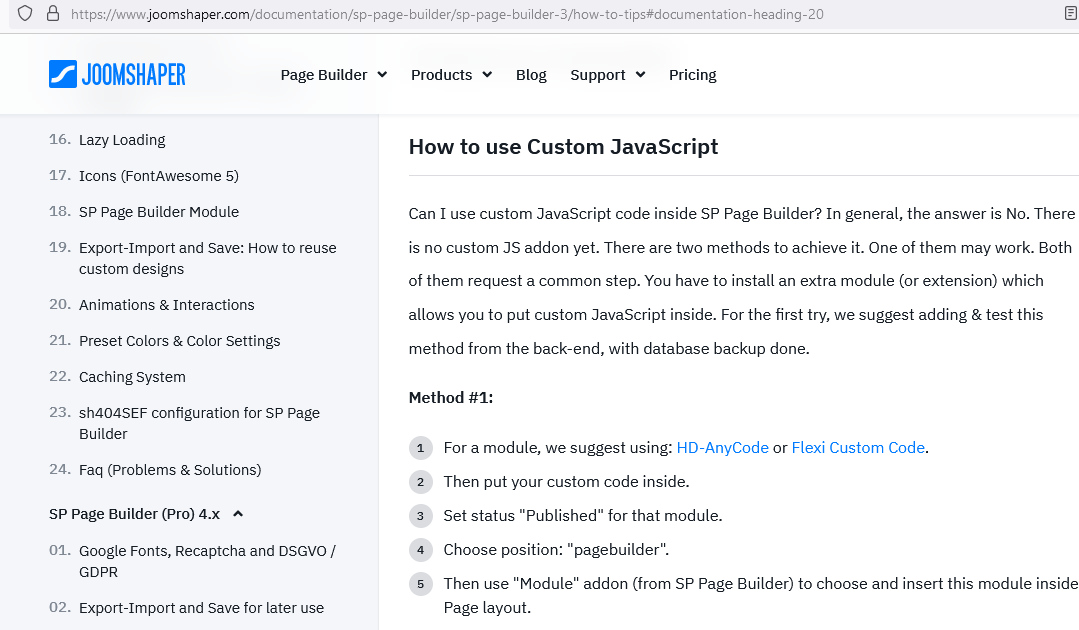Image resolution: width=1079 pixels, height=630 pixels.
Task: Select Lazy Loading in sidebar
Action: click(x=122, y=140)
